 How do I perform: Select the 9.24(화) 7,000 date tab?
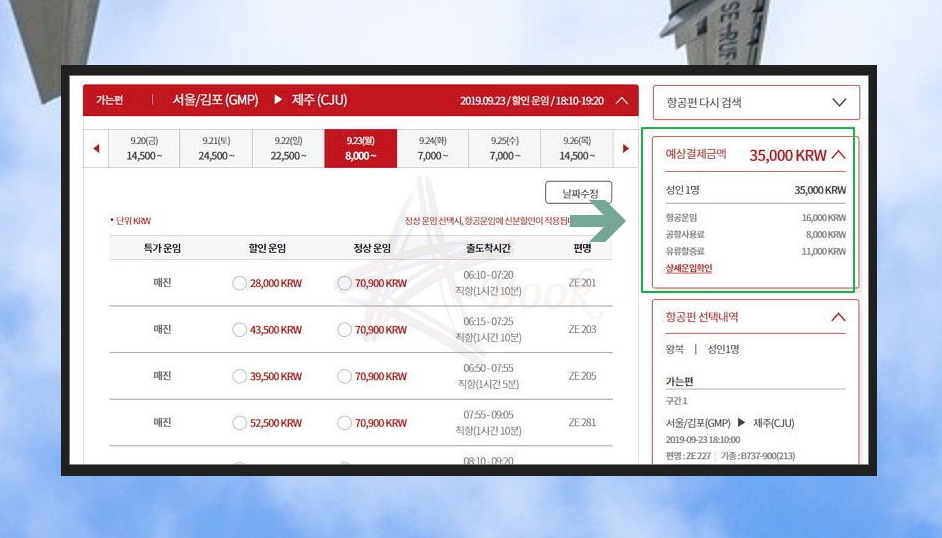[433, 148]
